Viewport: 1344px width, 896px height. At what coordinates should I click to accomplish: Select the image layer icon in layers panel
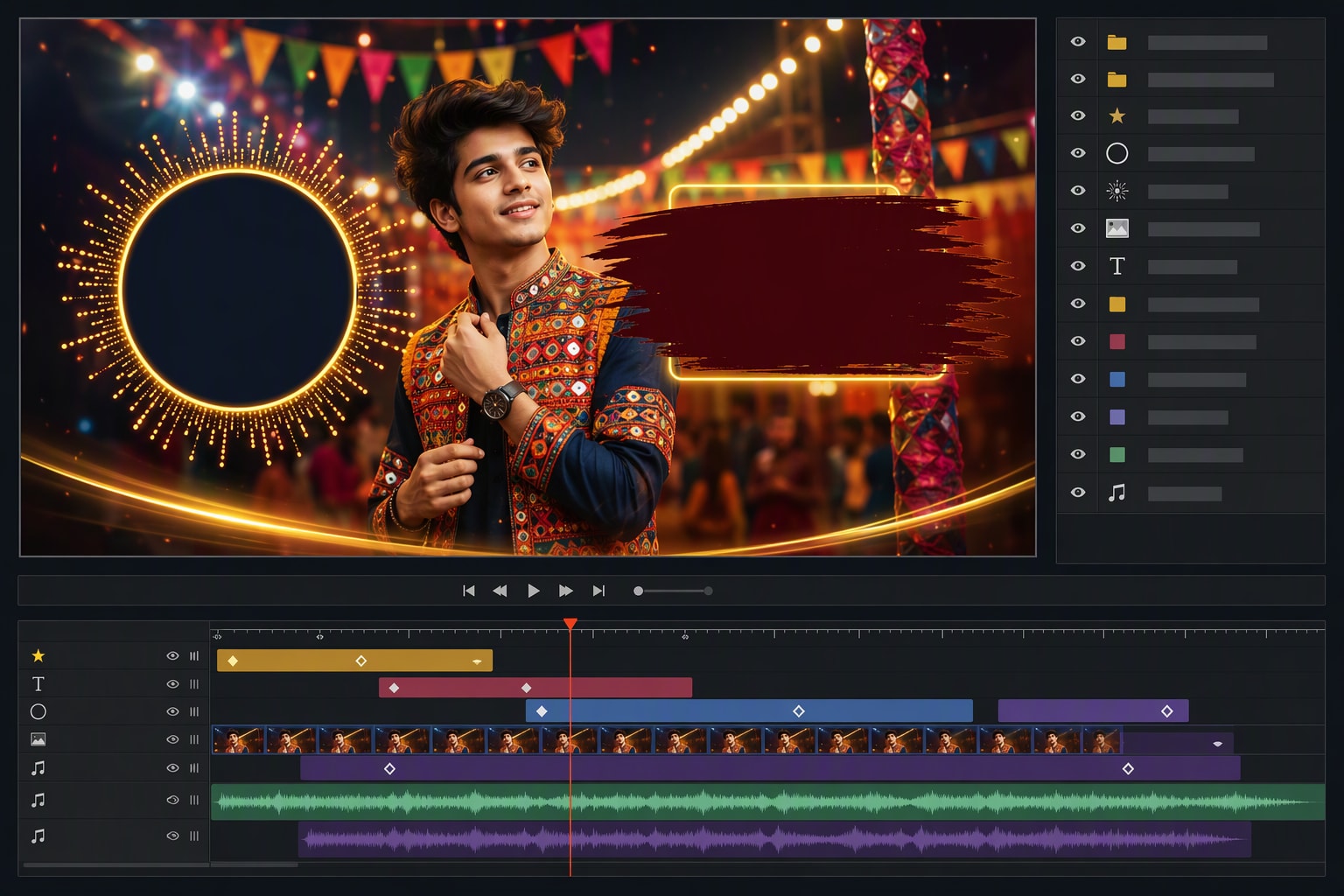[x=1116, y=228]
